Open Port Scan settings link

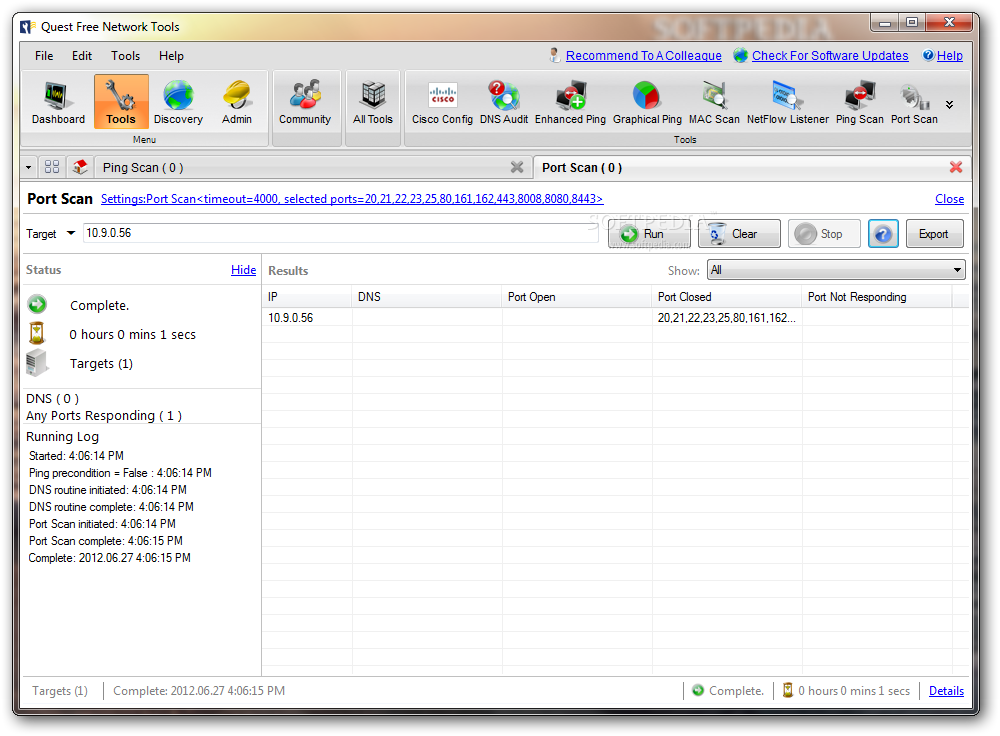pos(351,199)
